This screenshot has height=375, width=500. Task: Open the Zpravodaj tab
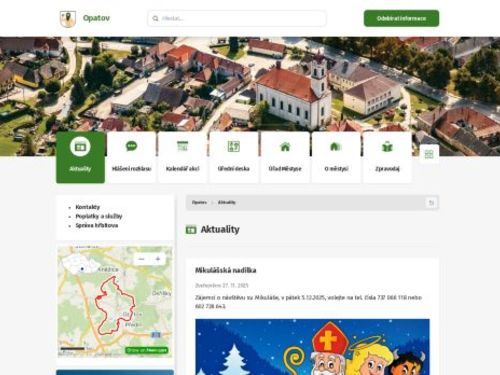pos(387,157)
